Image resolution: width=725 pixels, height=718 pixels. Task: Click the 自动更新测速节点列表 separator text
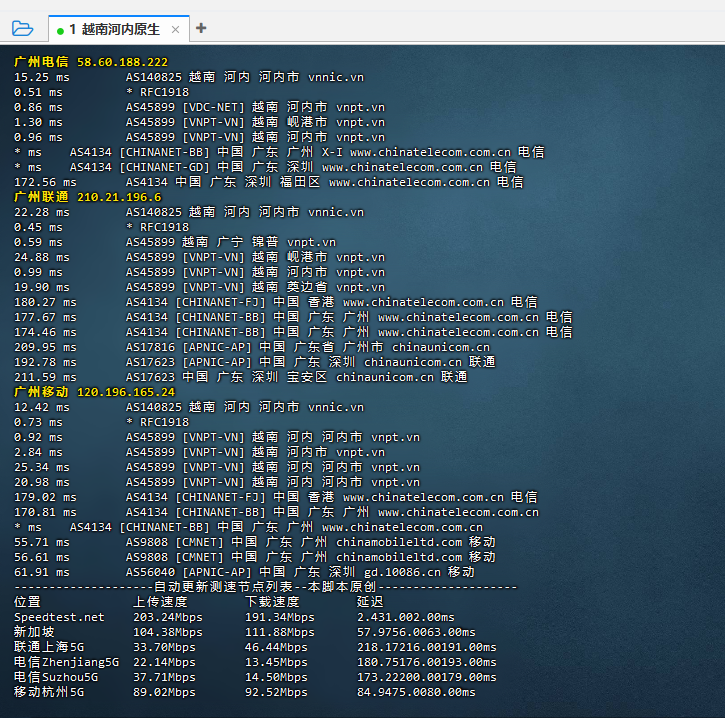tap(223, 587)
